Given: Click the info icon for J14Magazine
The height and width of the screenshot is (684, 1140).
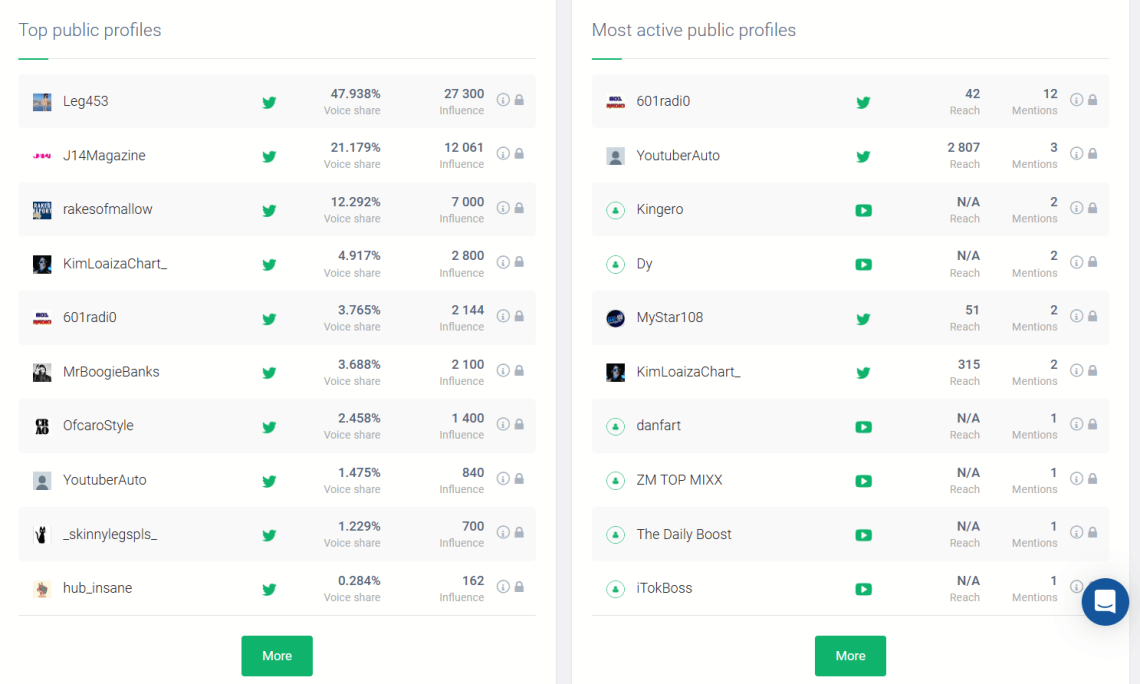Looking at the screenshot, I should coord(503,154).
